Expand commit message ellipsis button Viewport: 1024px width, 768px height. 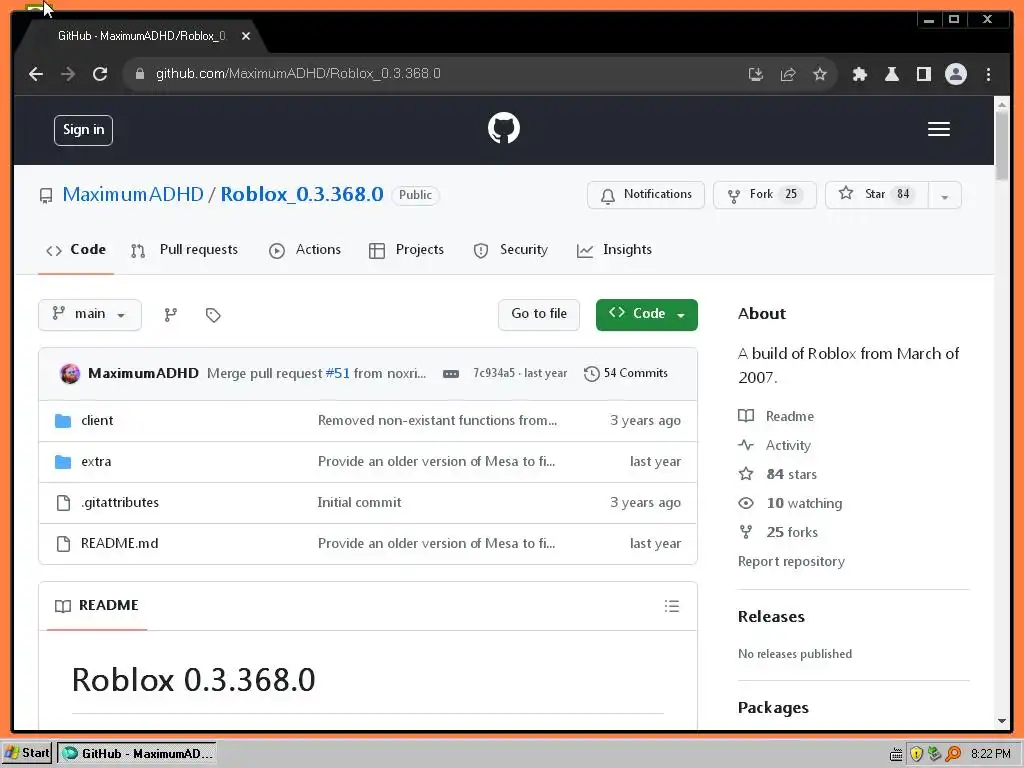tap(451, 374)
